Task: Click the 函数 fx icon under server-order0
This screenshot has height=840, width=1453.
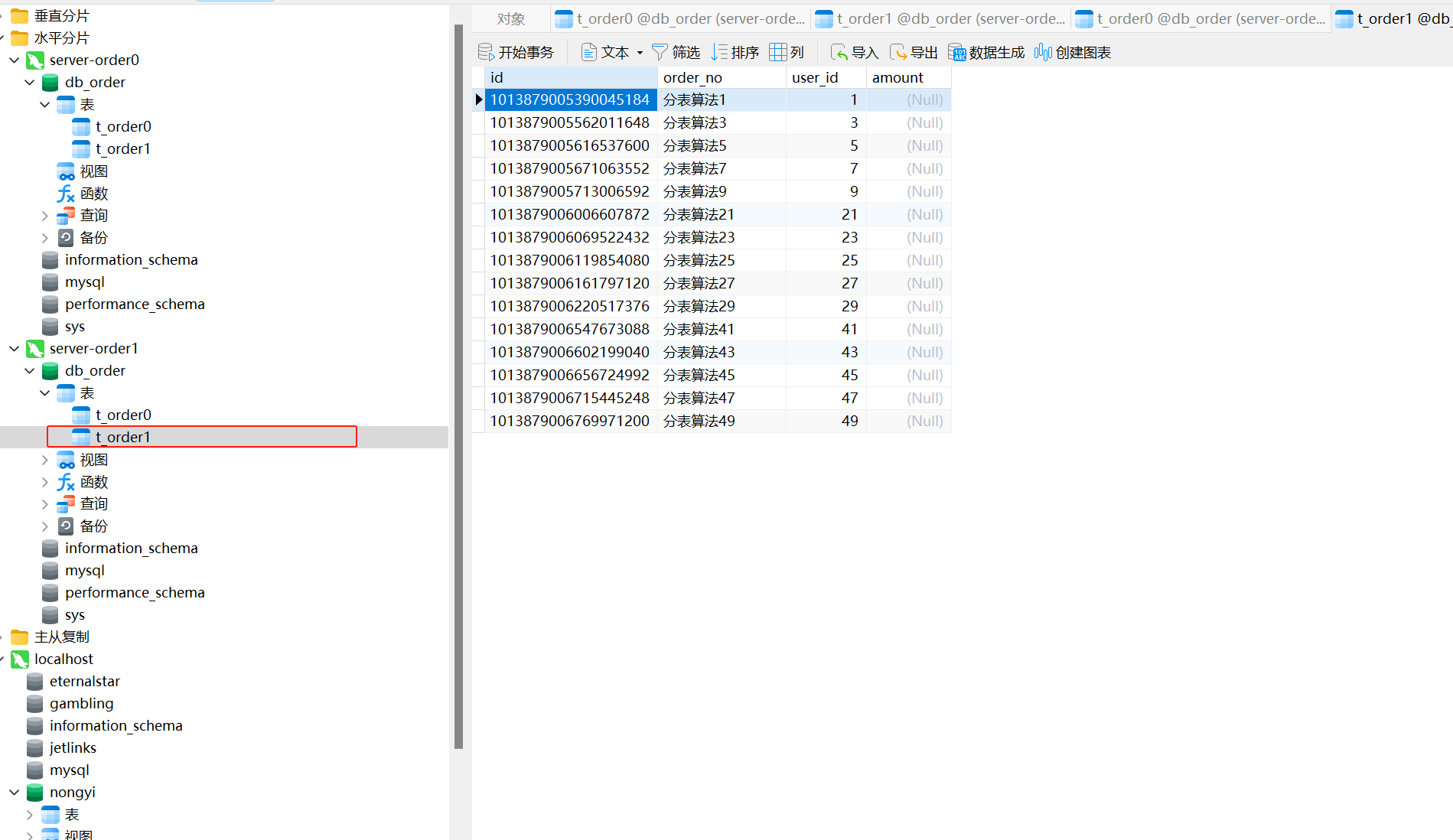Action: (66, 194)
